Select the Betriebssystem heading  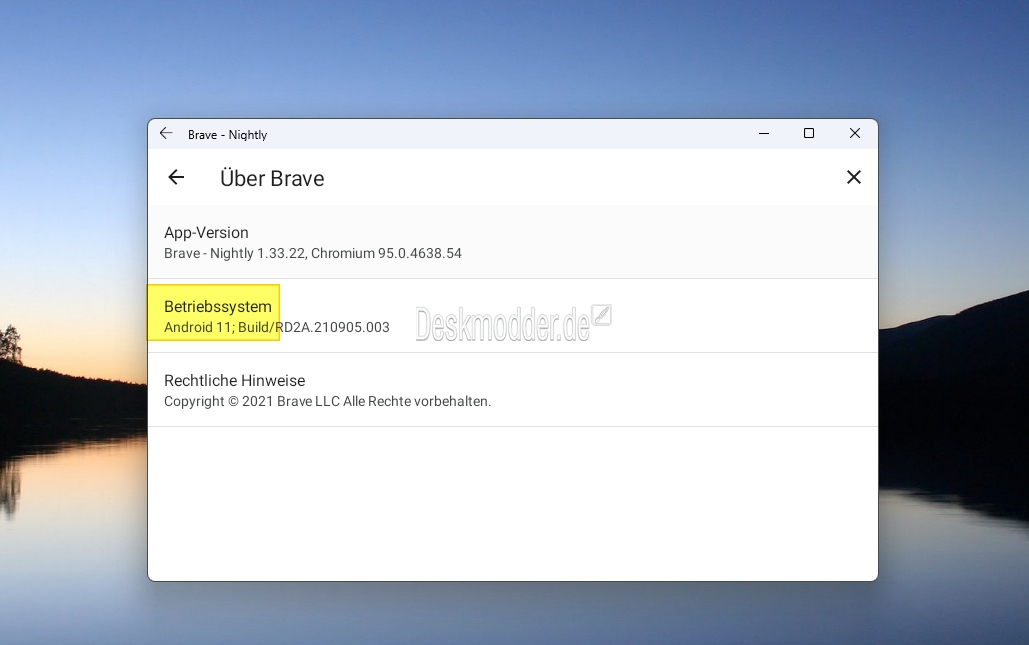pyautogui.click(x=218, y=306)
